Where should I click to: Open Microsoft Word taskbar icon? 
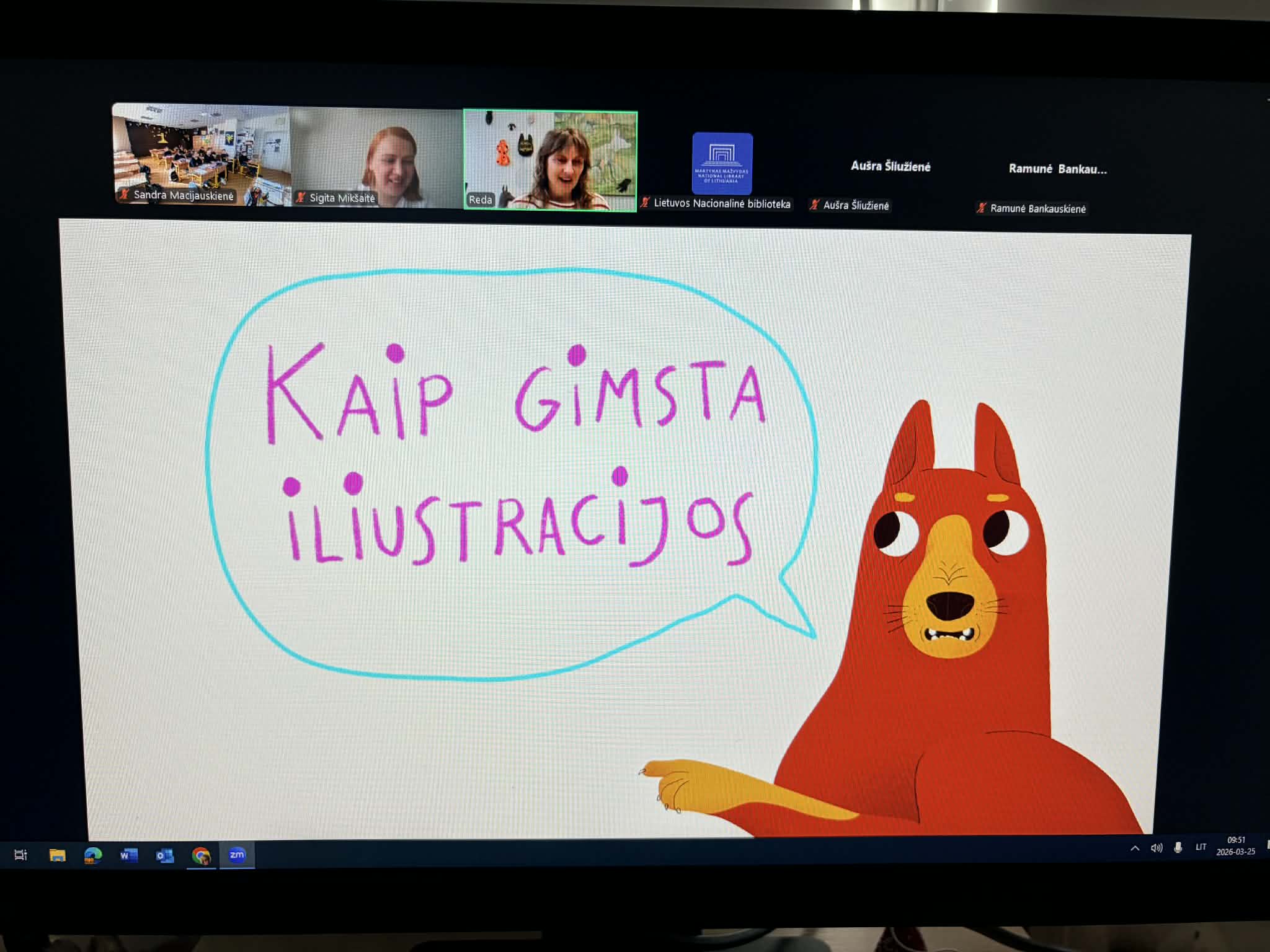click(x=128, y=855)
